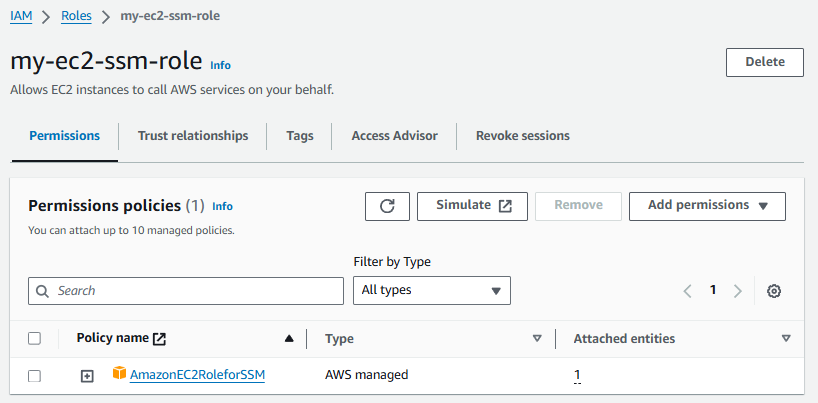Click the Type column header label
This screenshot has width=818, height=403.
(339, 339)
